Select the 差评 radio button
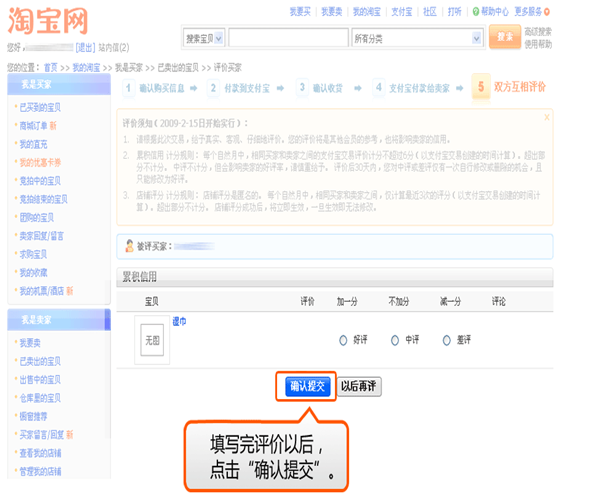The image size is (589, 496). [446, 340]
